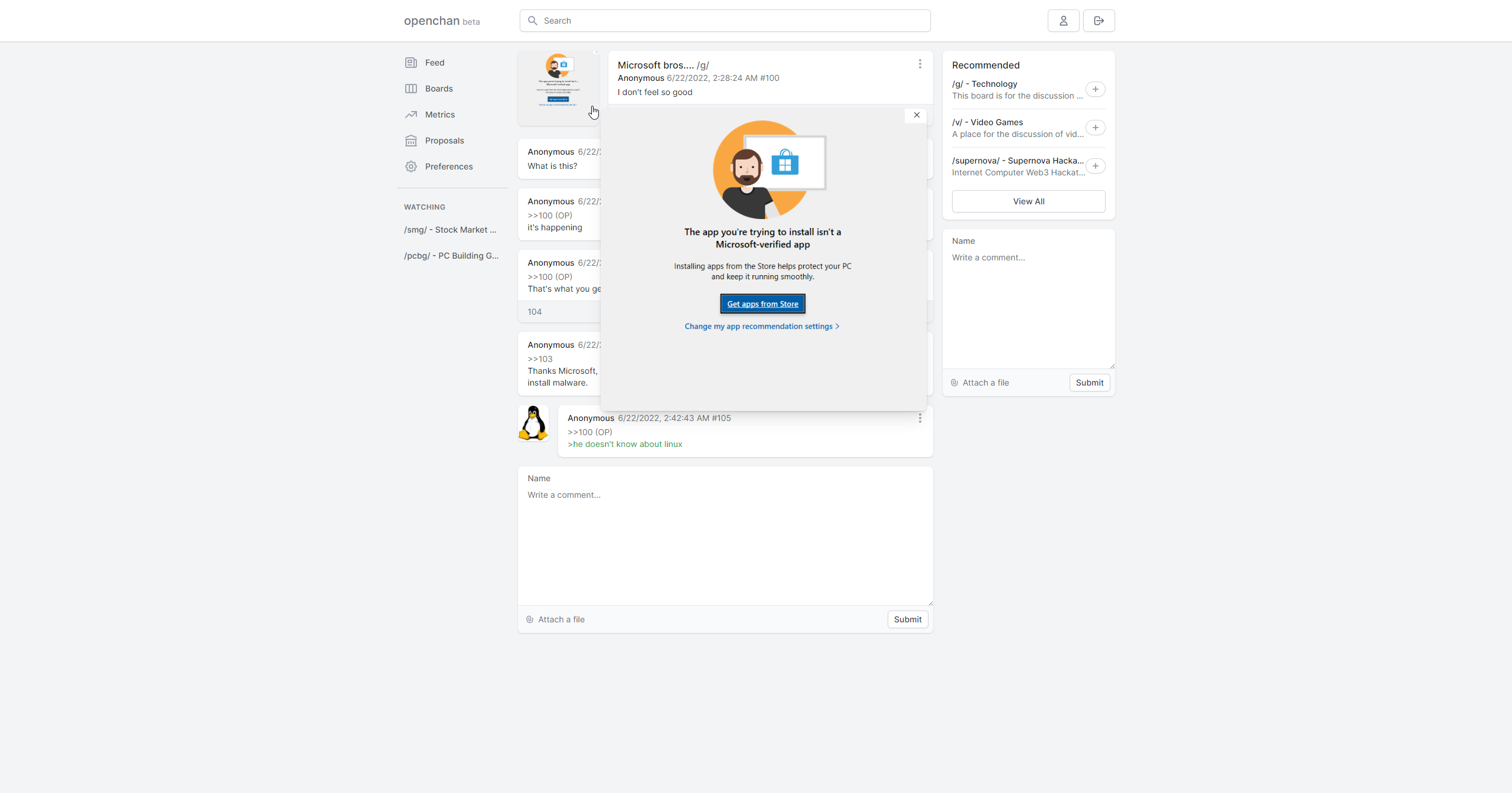Add /v/ Video Games board with plus

click(1095, 128)
